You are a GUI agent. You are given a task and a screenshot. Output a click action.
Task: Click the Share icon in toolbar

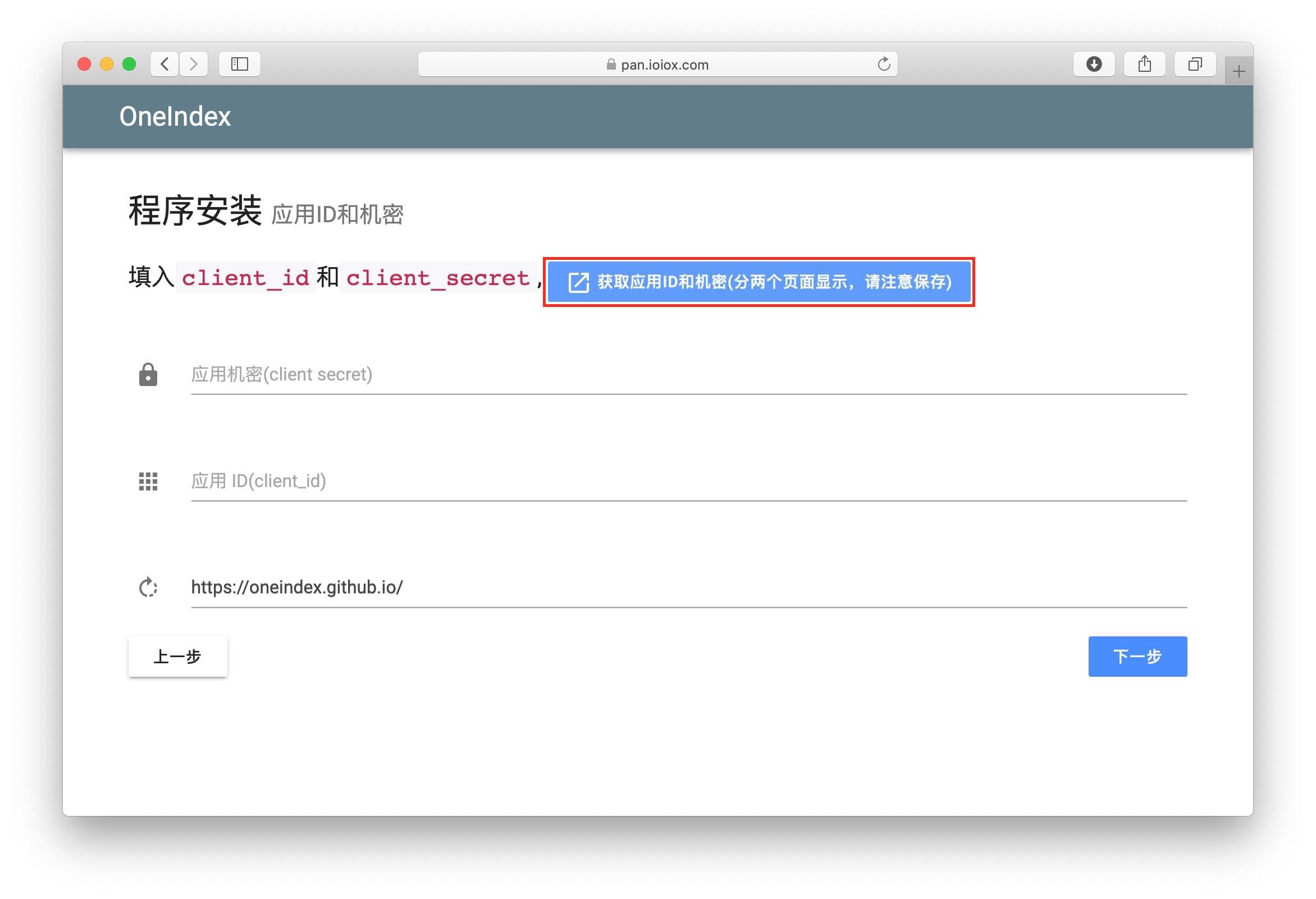[x=1144, y=64]
